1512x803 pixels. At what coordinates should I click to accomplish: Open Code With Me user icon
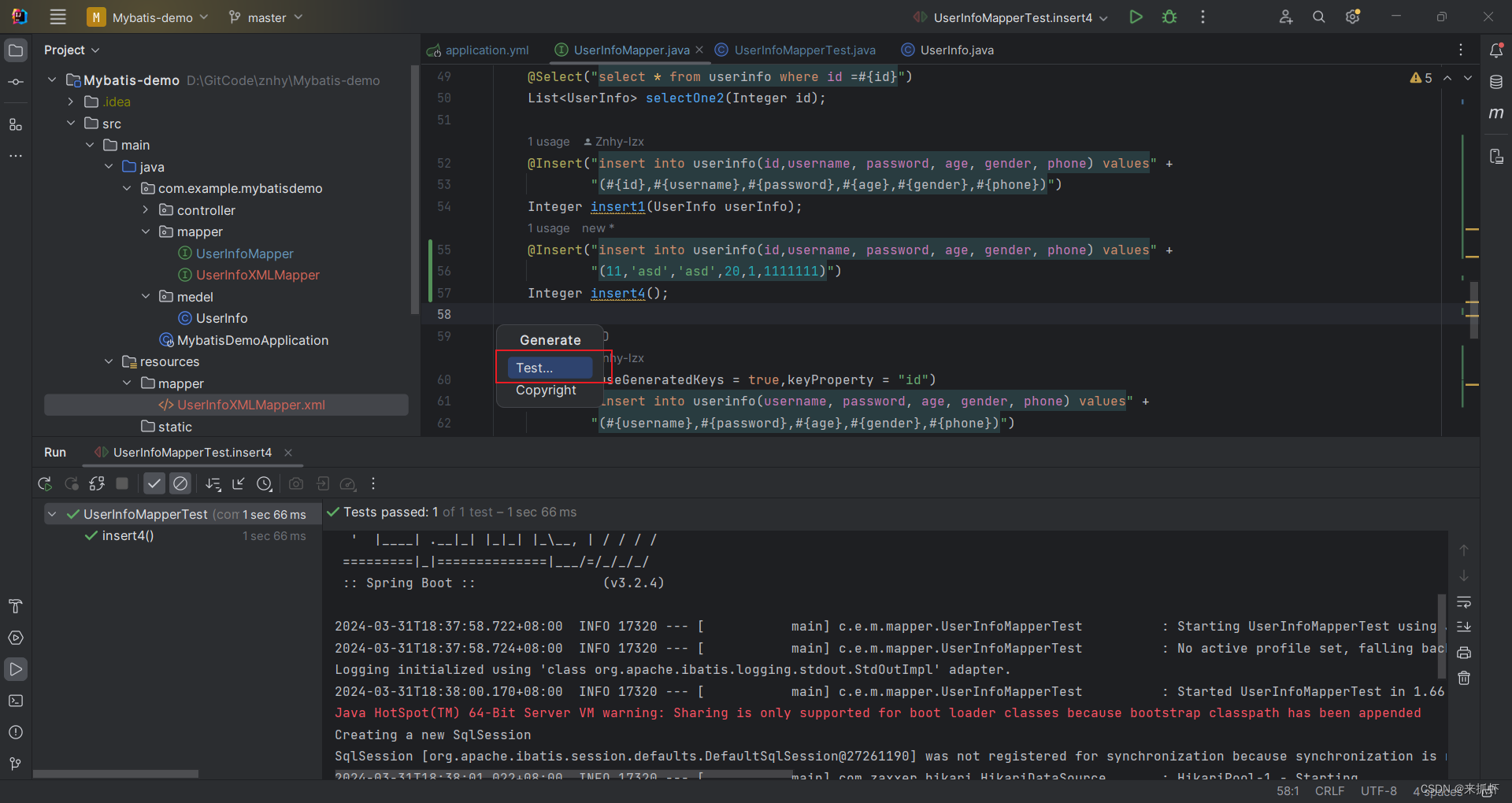1285,17
